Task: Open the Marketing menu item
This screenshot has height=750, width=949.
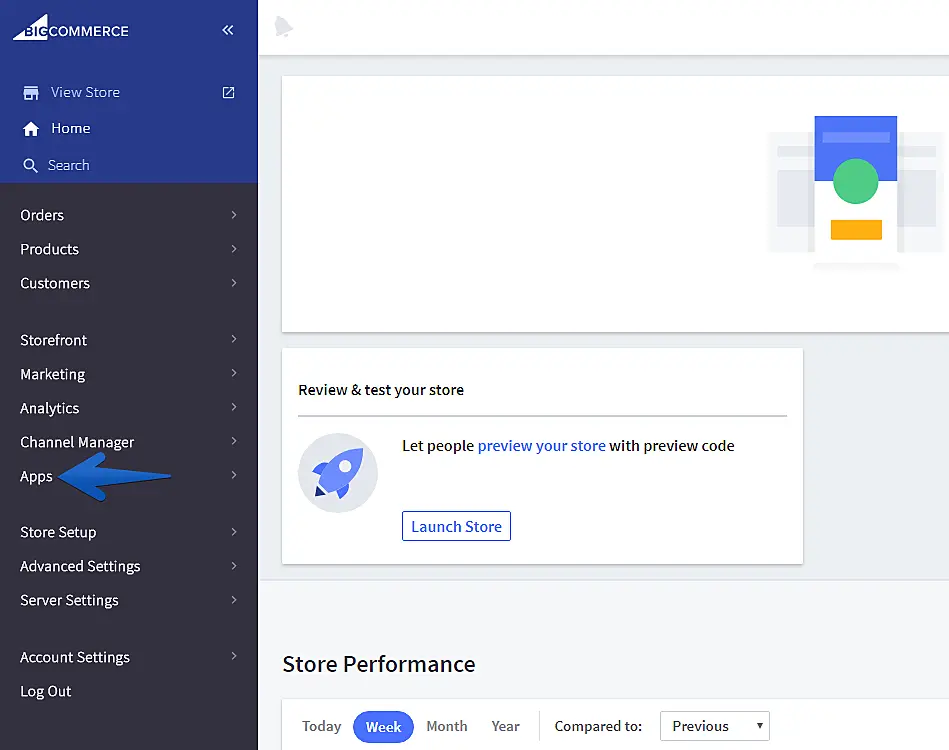Action: tap(53, 374)
